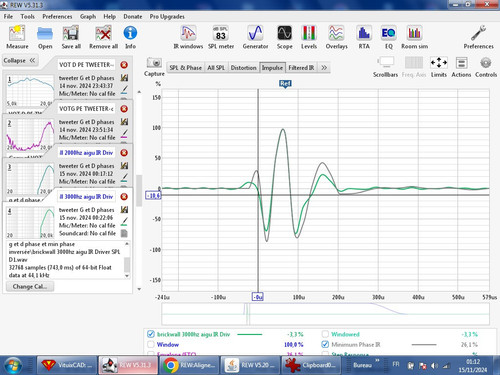The image size is (500, 375).
Task: Remove the VOTG PE TWEETER measurement
Action: tap(124, 109)
